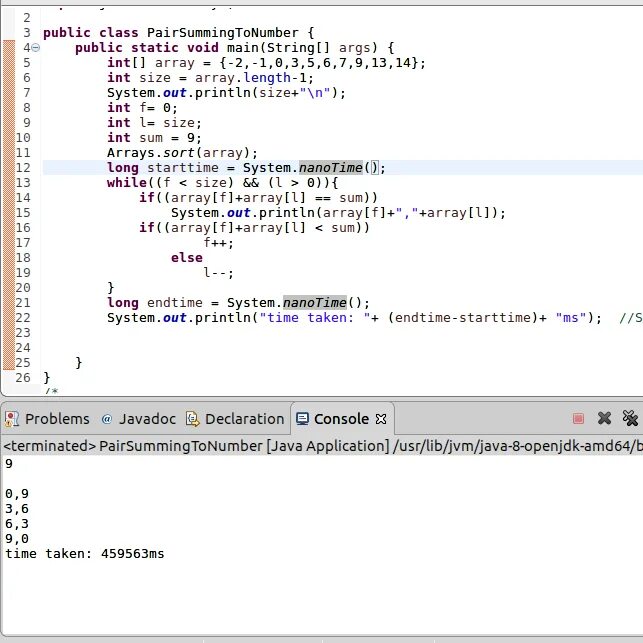Screen dimensions: 643x643
Task: Click console output line '0,9'
Action: pyautogui.click(x=17, y=494)
